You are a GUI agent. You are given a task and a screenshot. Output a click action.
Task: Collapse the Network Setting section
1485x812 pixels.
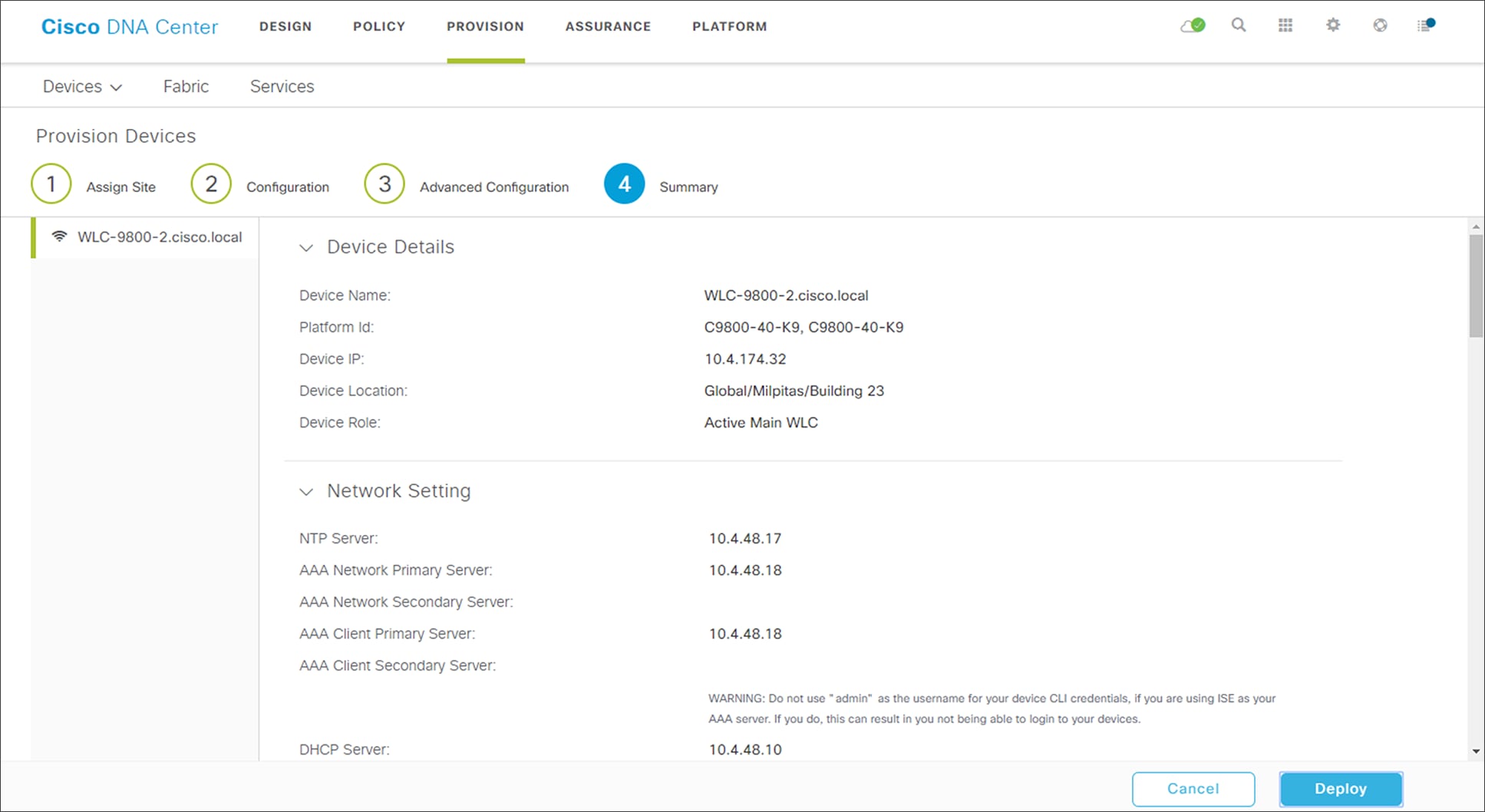point(306,492)
